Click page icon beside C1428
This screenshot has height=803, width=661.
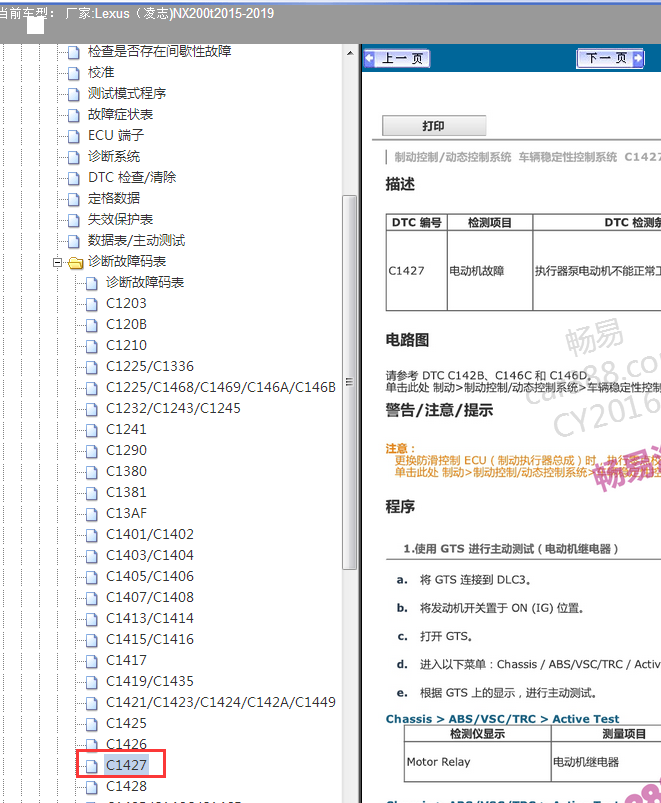coord(92,787)
